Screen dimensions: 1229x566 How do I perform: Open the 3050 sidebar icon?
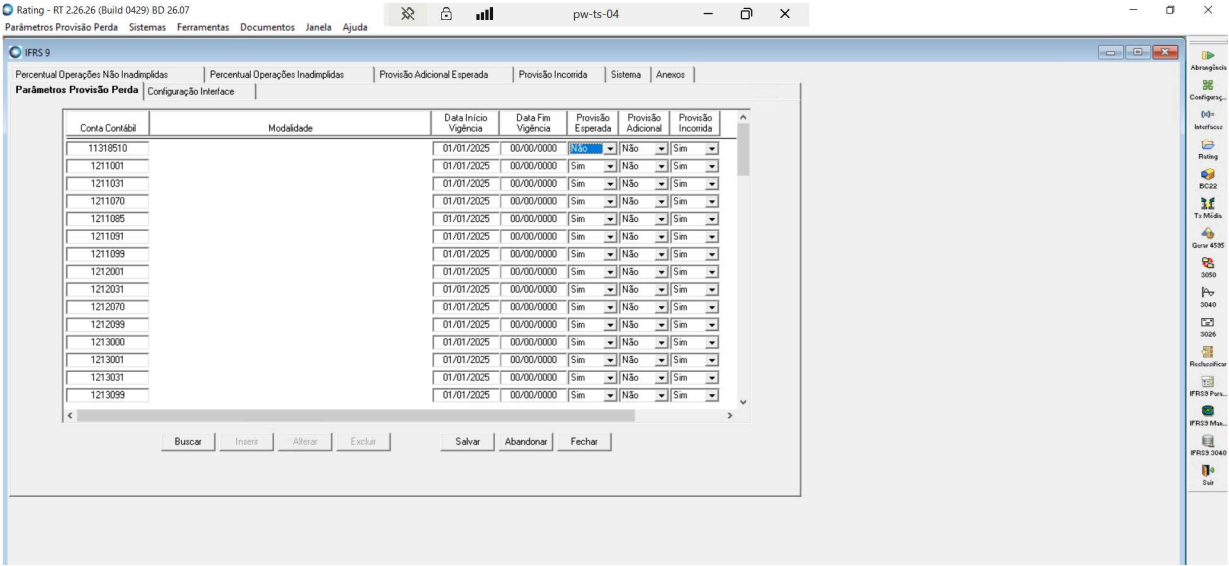pos(1208,267)
